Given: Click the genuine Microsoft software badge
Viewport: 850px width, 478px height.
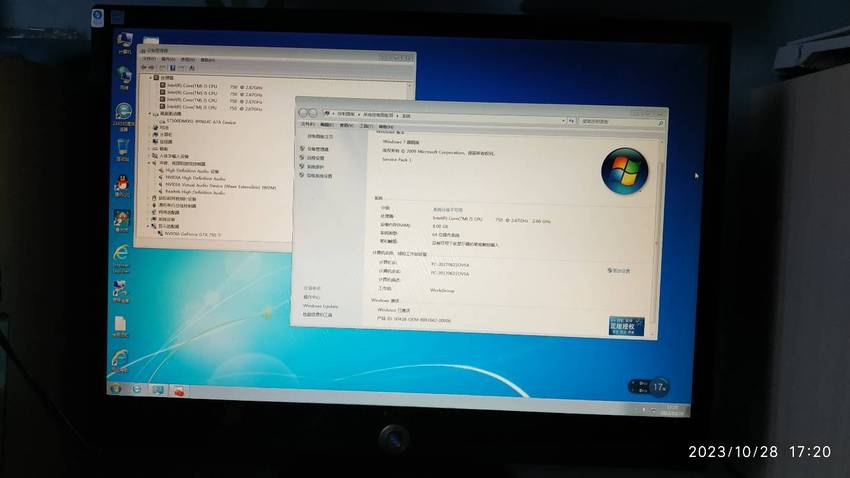Looking at the screenshot, I should pyautogui.click(x=626, y=326).
